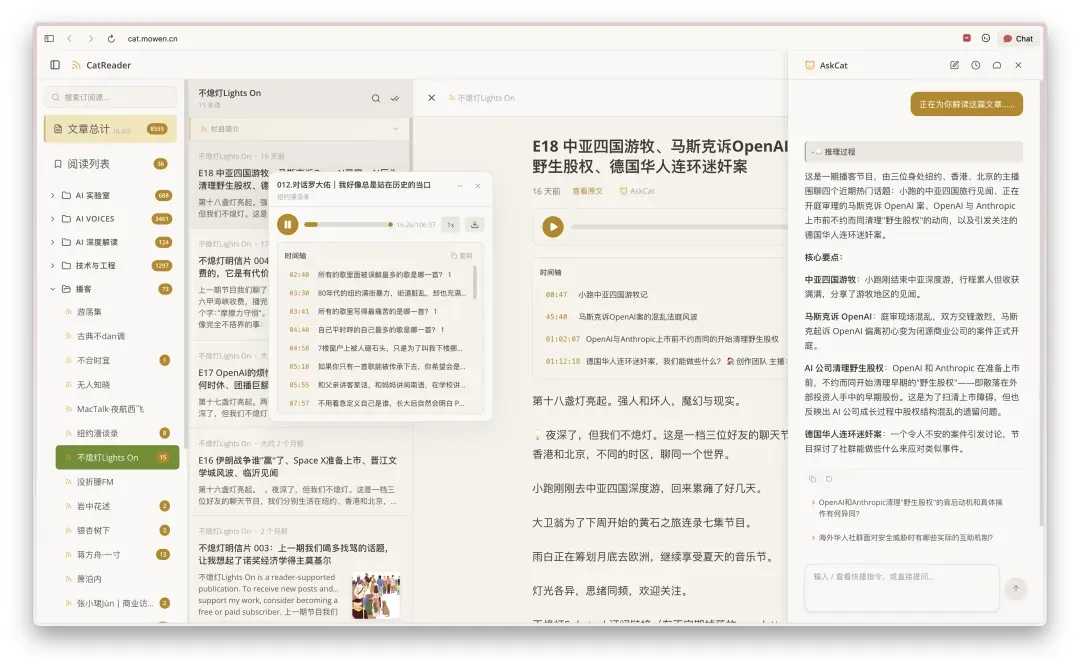Start a new AskCat chat
1080x670 pixels.
(x=955, y=65)
